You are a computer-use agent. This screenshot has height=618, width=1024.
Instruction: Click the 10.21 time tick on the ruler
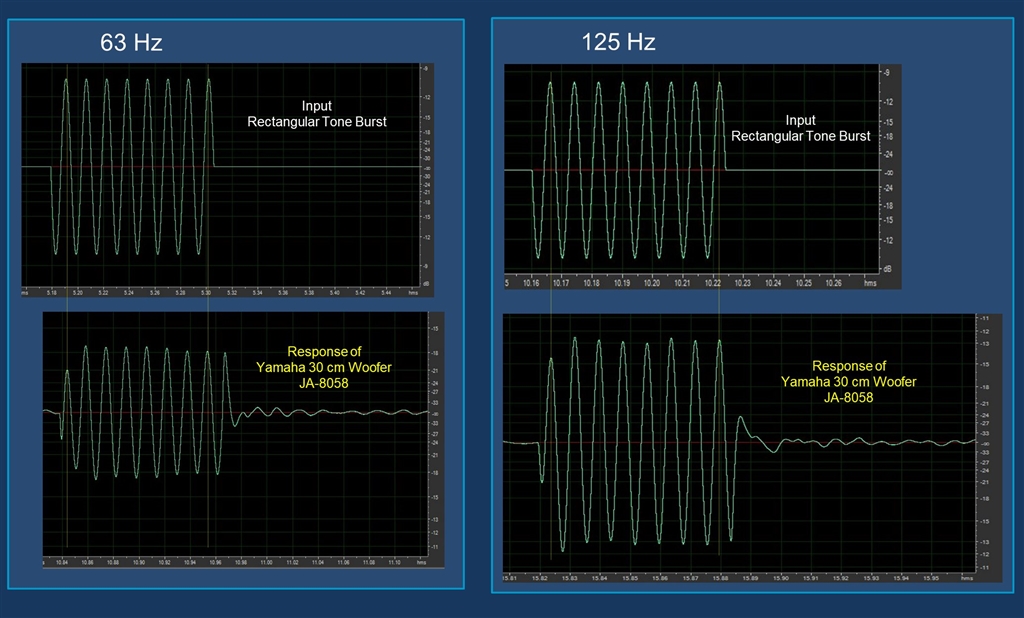pos(682,284)
